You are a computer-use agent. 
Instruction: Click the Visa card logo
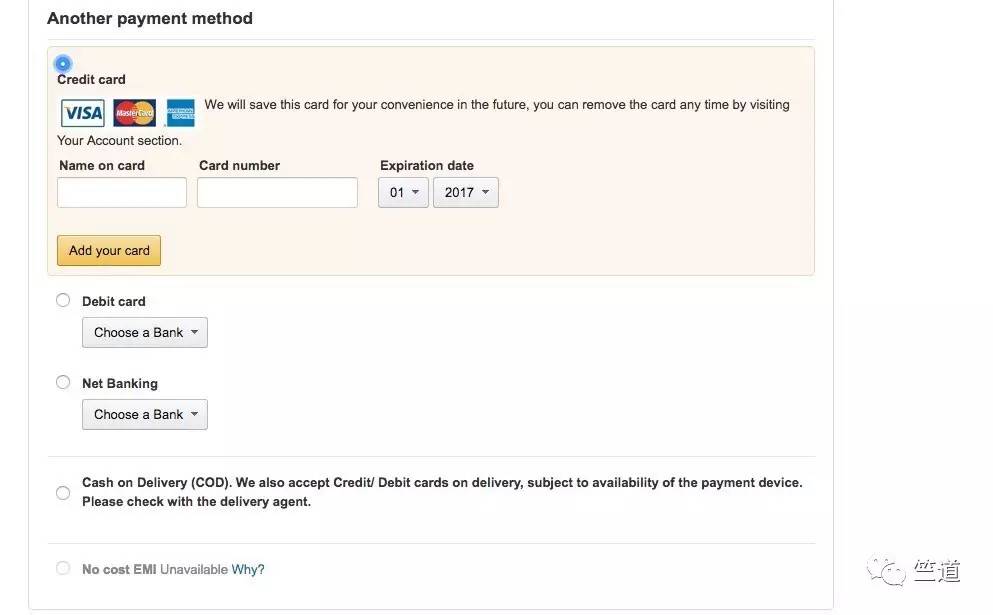click(x=82, y=113)
